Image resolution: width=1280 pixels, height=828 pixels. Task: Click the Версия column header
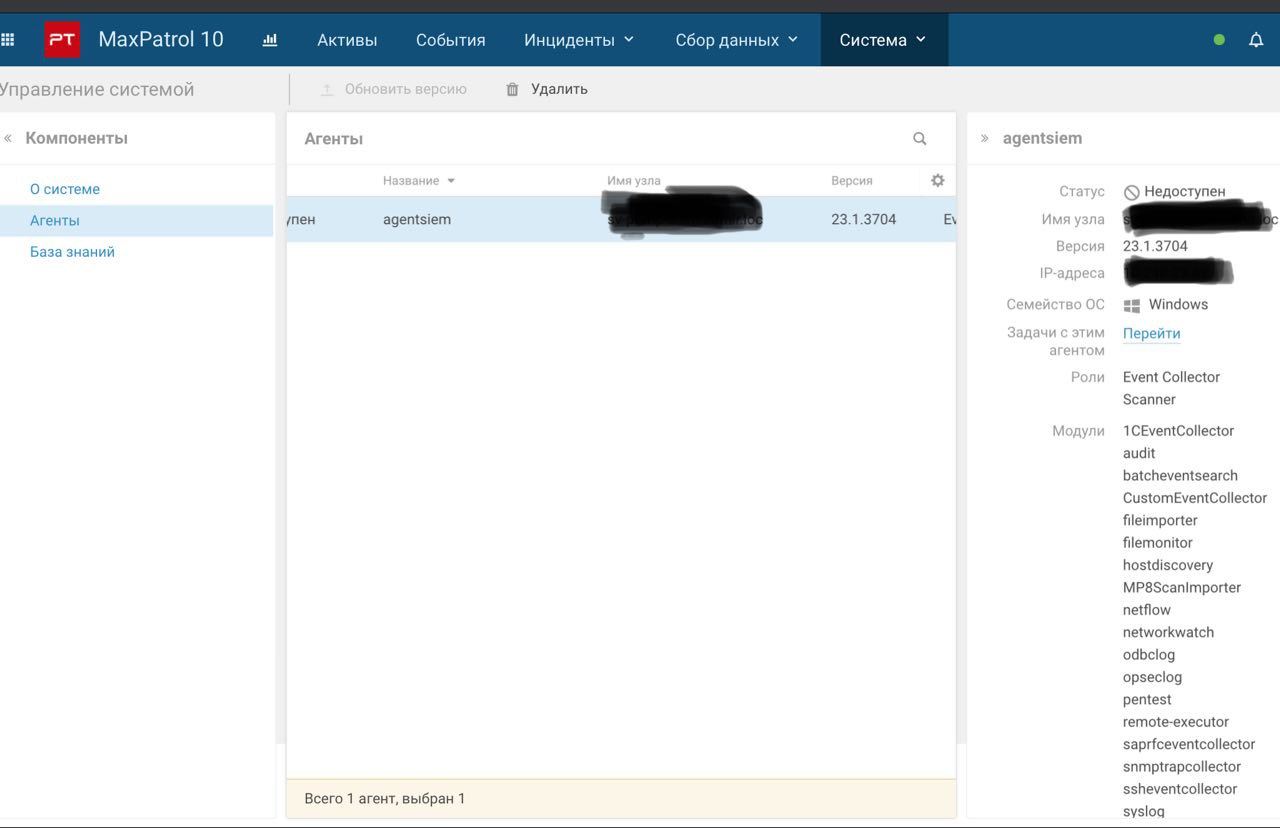pyautogui.click(x=852, y=181)
